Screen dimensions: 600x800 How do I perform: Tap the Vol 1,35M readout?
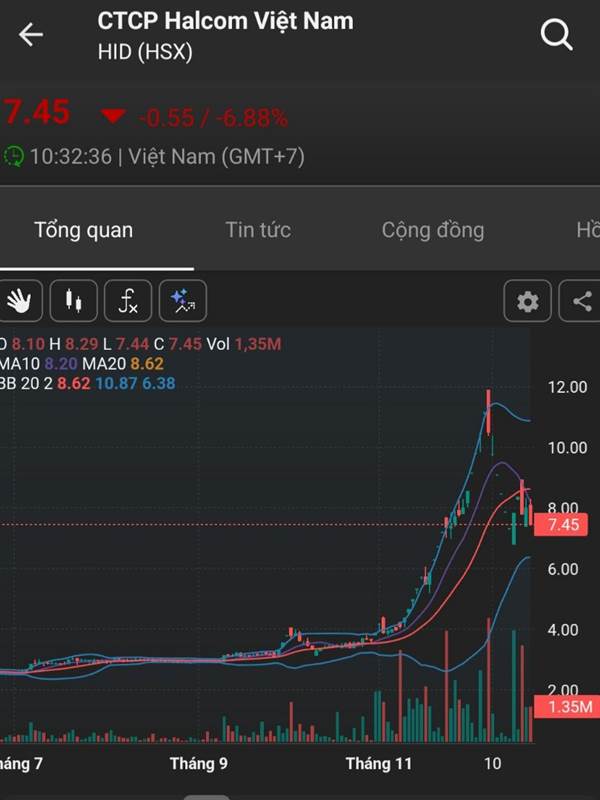(x=243, y=344)
